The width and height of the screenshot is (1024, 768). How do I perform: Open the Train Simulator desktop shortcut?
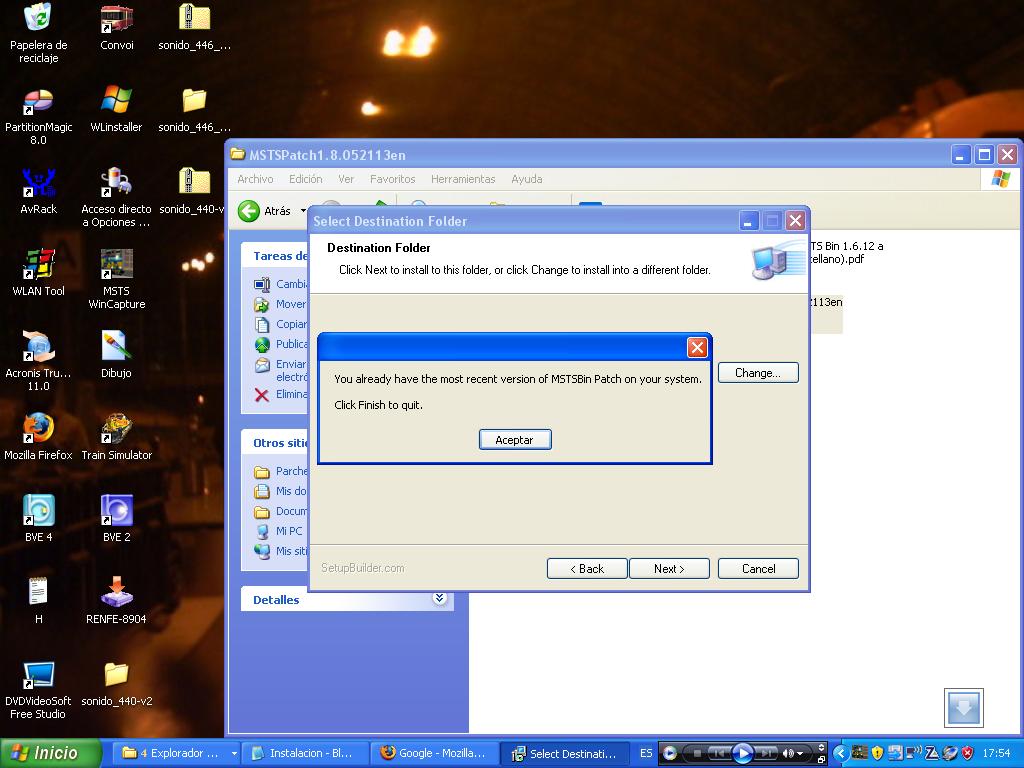[116, 430]
